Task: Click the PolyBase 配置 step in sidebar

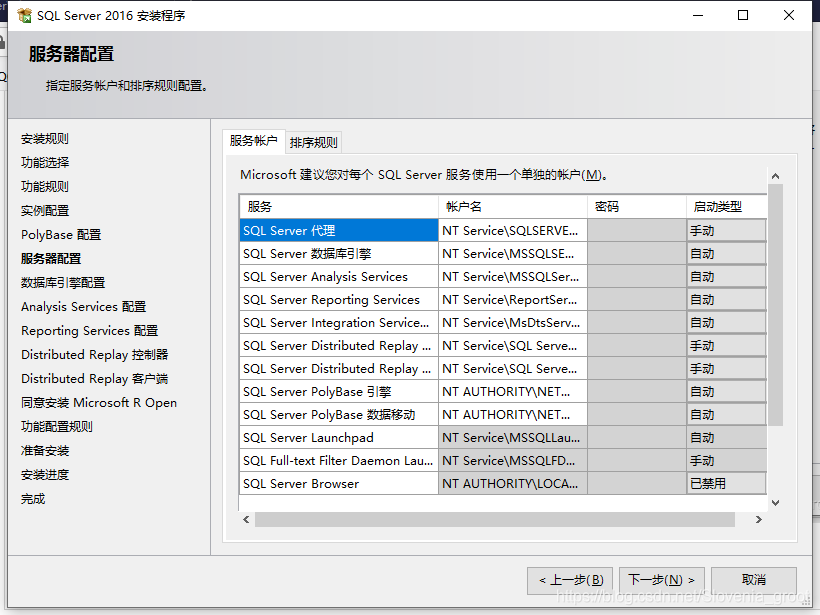Action: pos(61,235)
